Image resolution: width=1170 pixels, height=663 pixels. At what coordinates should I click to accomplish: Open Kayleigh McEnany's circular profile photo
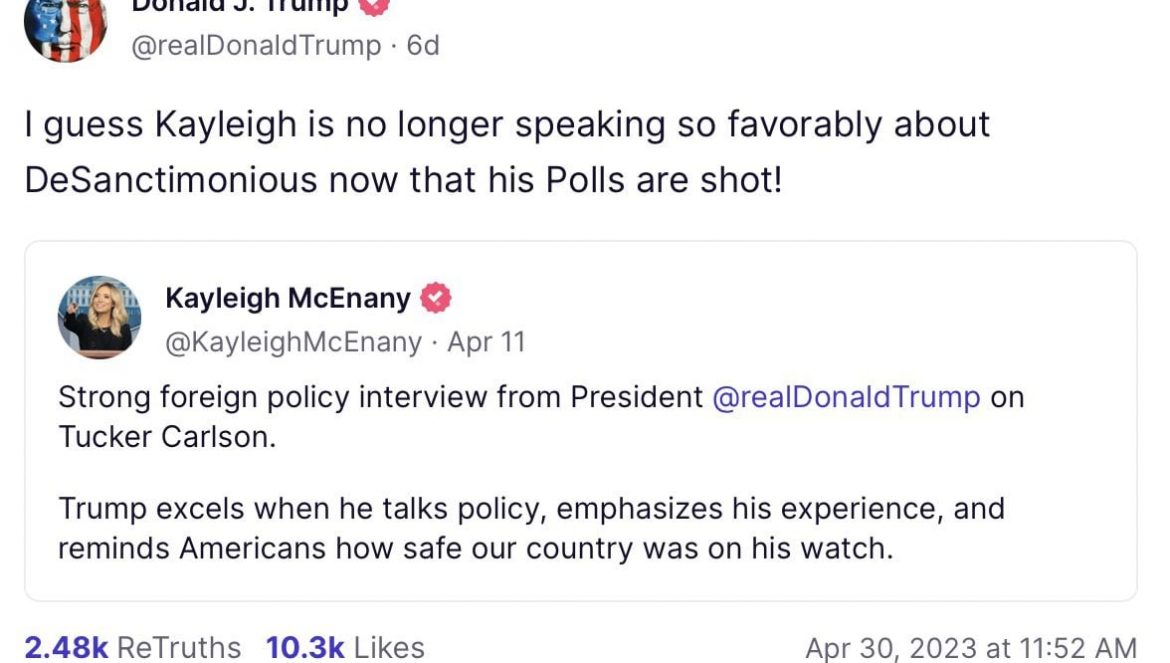pyautogui.click(x=100, y=317)
